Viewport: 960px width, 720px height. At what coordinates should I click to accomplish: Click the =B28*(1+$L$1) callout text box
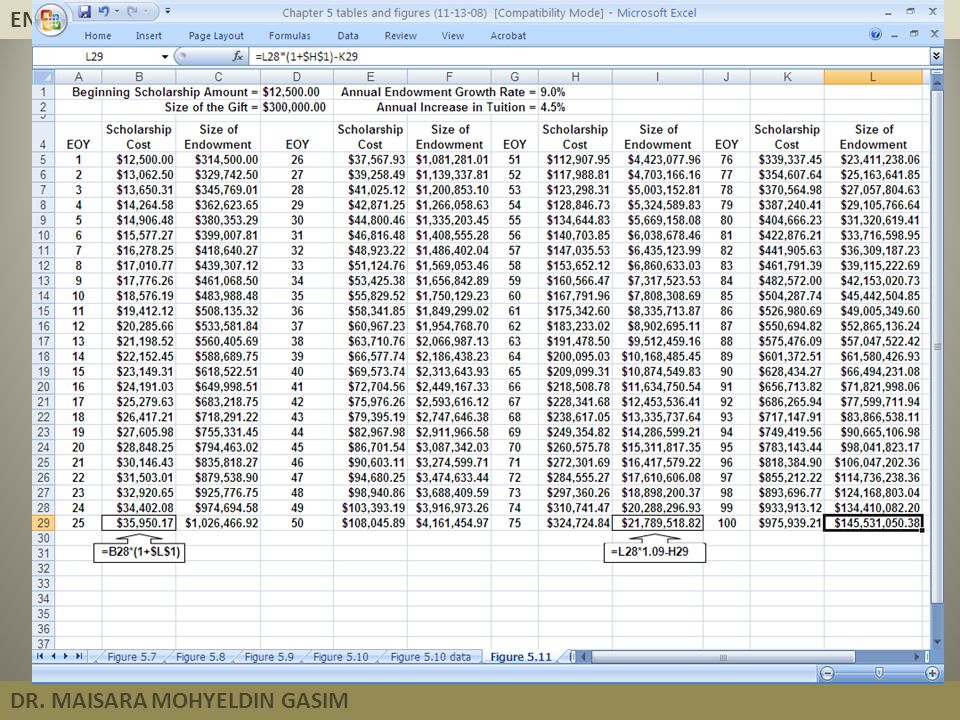pos(140,552)
